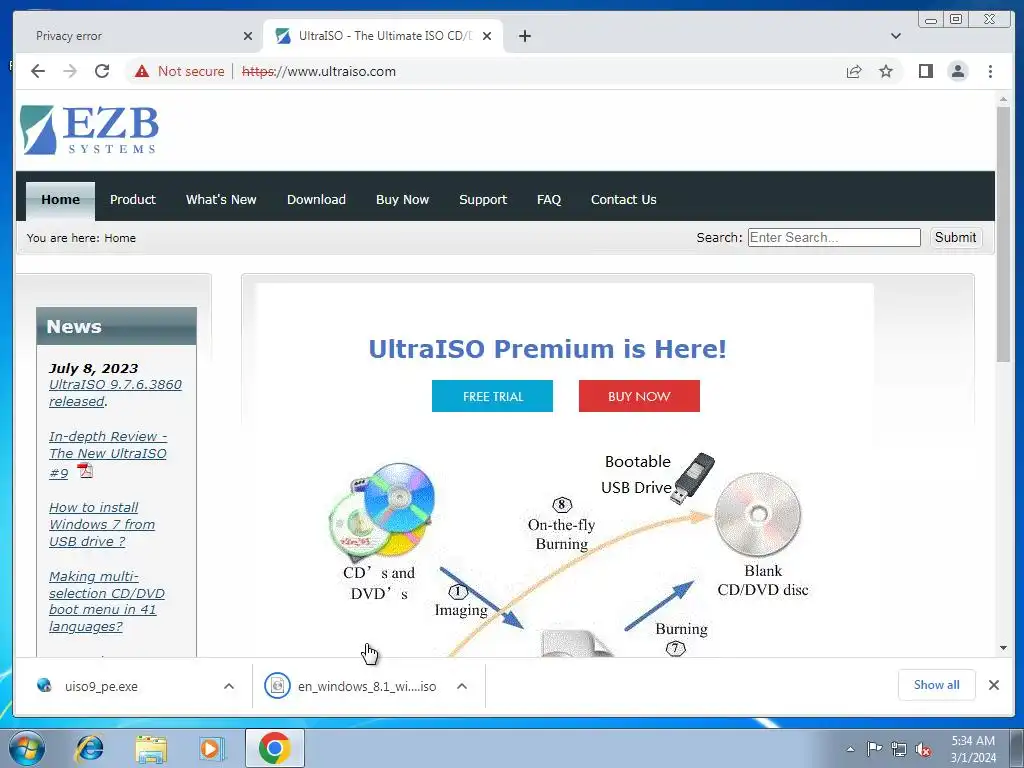The image size is (1024, 768).
Task: Open downloaded uiso9_pe.exe file
Action: pyautogui.click(x=101, y=686)
